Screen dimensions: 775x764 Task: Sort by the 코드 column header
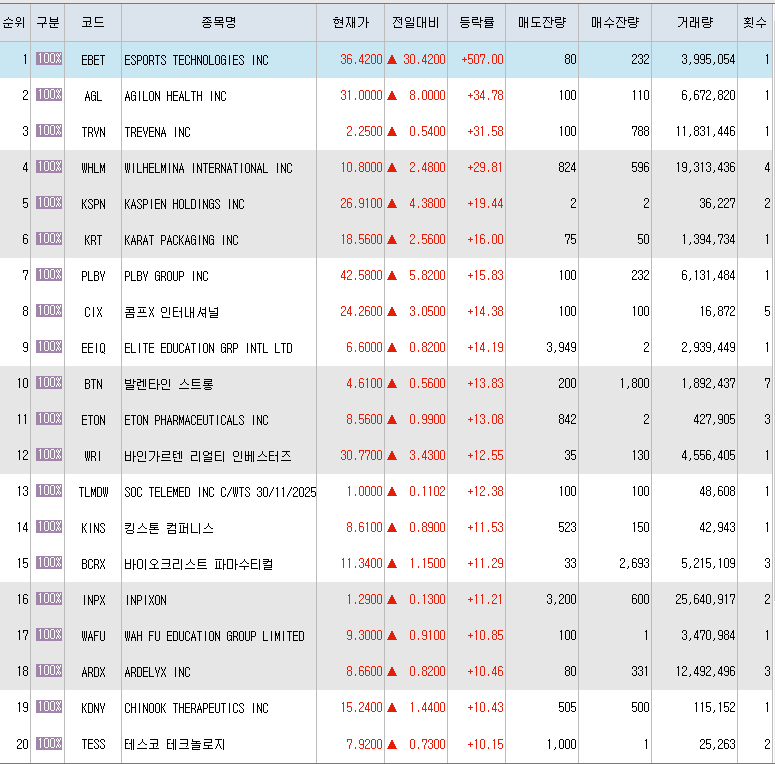coord(93,22)
